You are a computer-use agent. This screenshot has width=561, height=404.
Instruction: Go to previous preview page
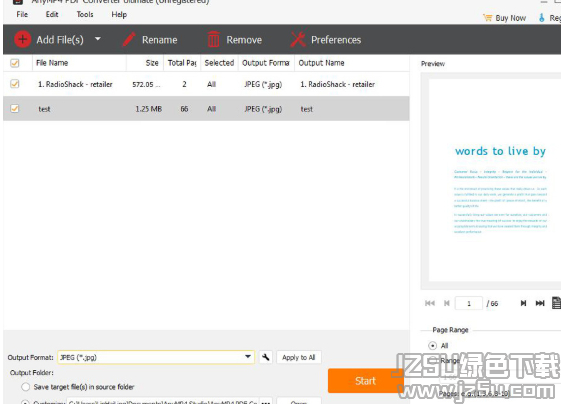(447, 303)
